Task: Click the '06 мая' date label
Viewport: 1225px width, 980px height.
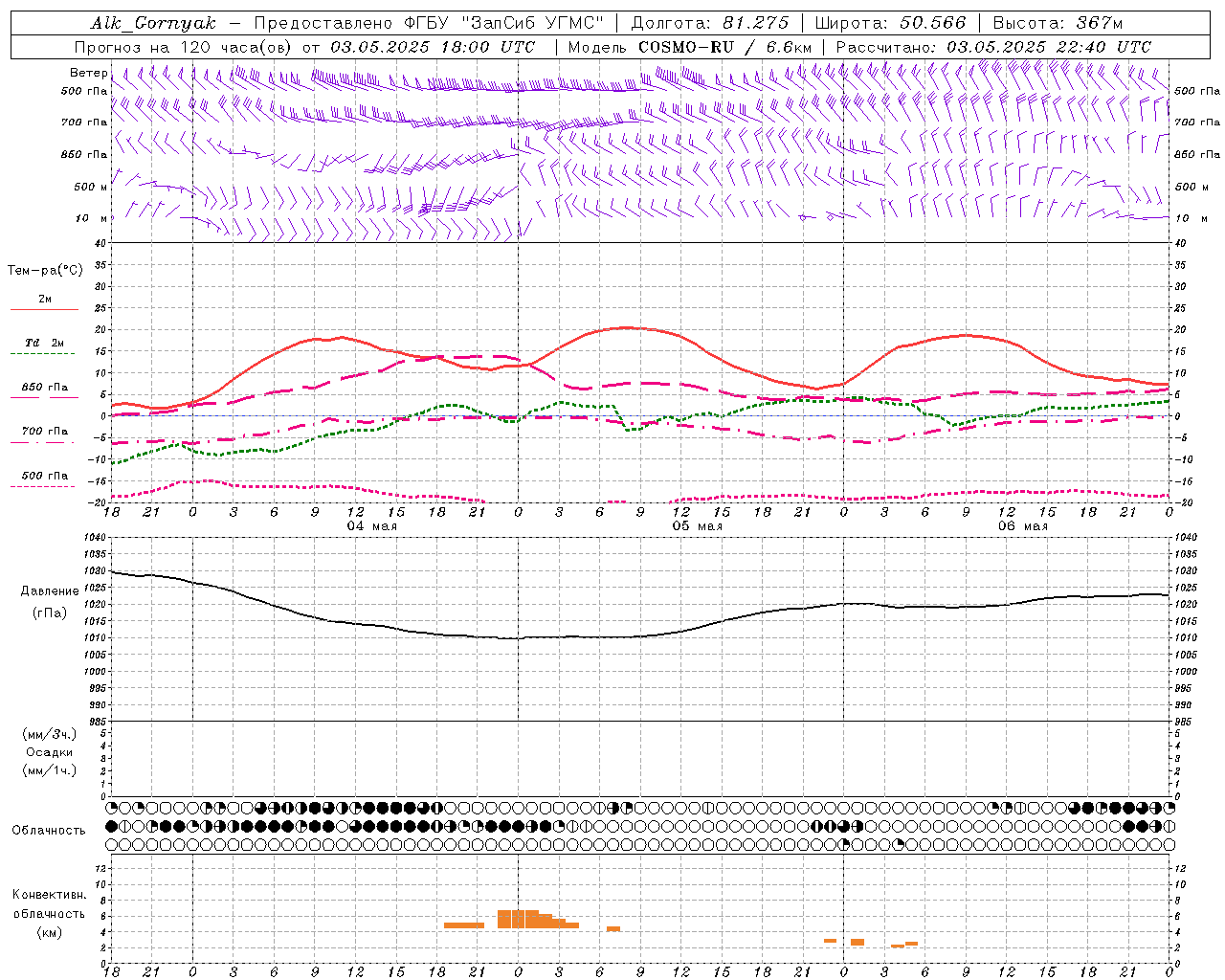Action: click(x=1023, y=526)
